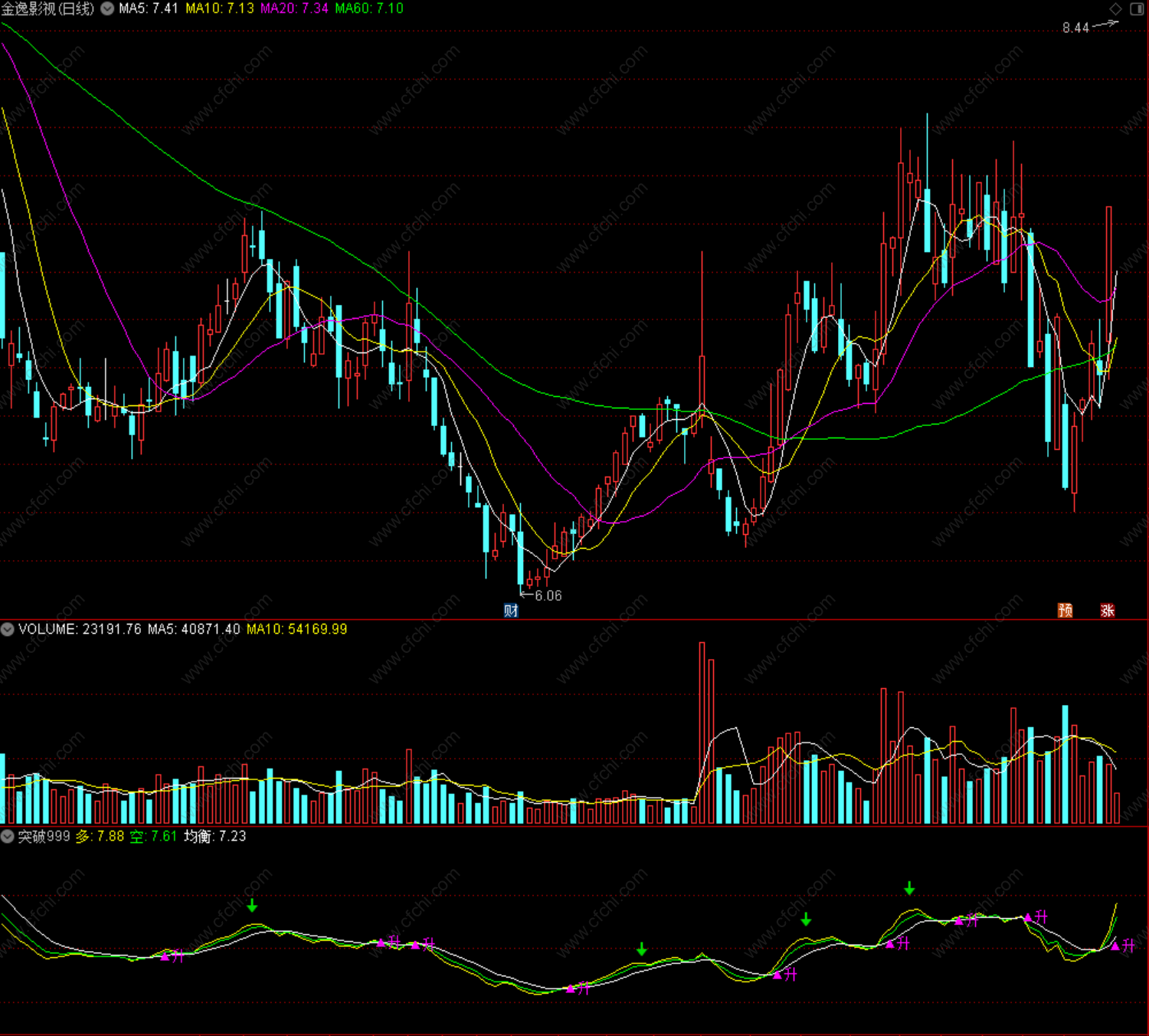Click the last green down arrow in the 突破999 panel
1149x1036 pixels.
click(909, 888)
